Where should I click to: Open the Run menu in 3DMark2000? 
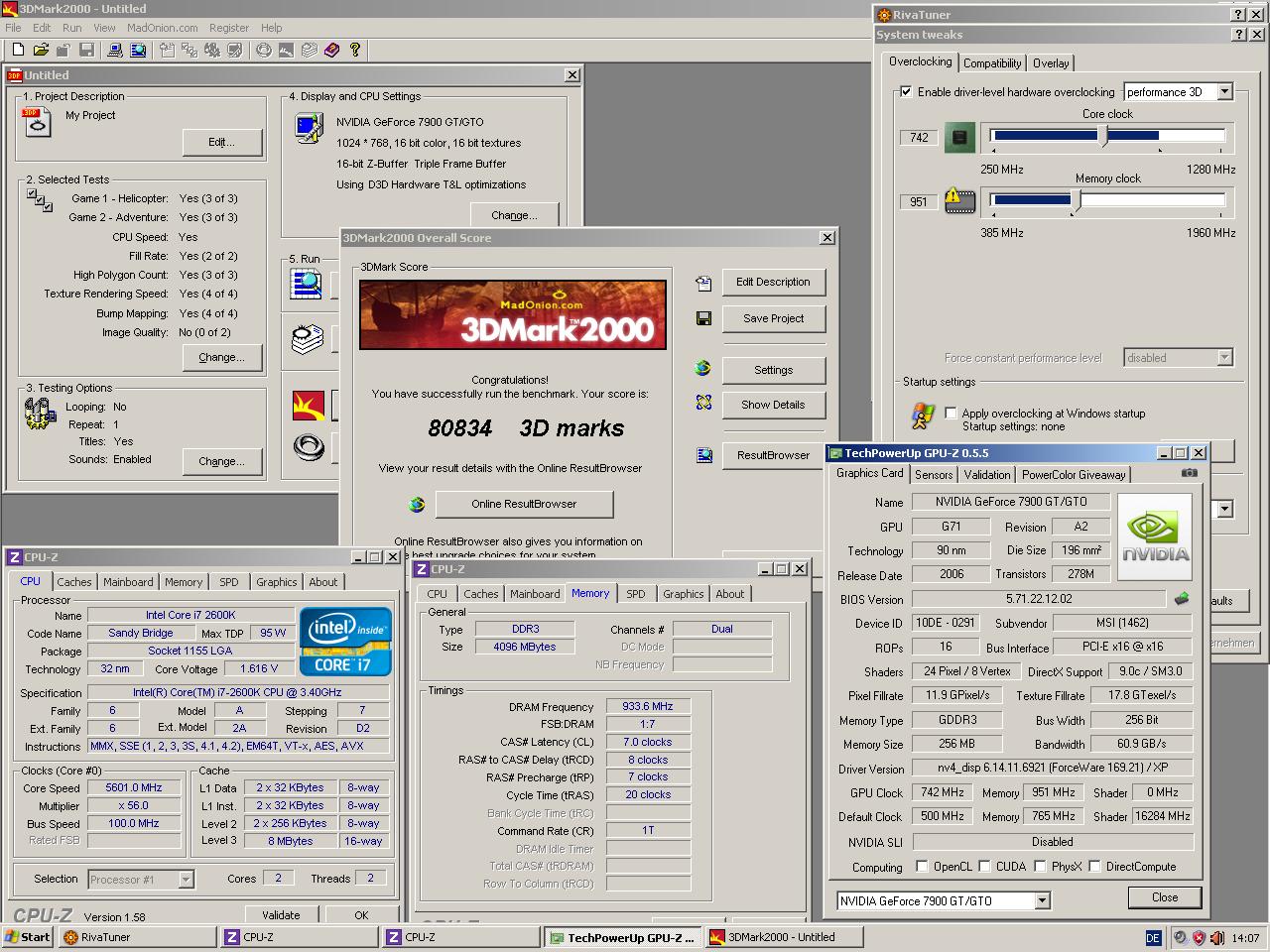click(72, 28)
